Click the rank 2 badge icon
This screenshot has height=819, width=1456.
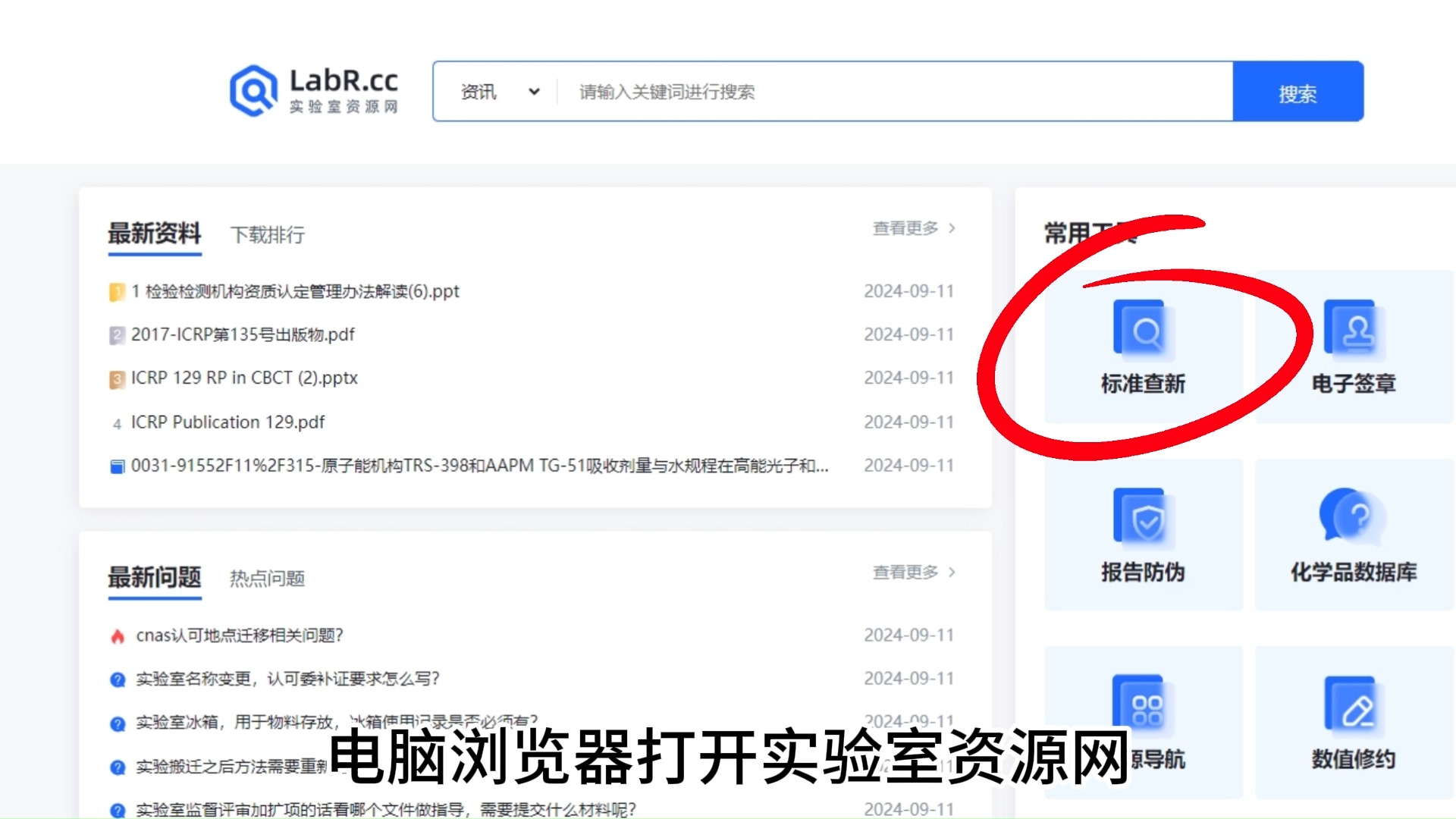coord(117,335)
